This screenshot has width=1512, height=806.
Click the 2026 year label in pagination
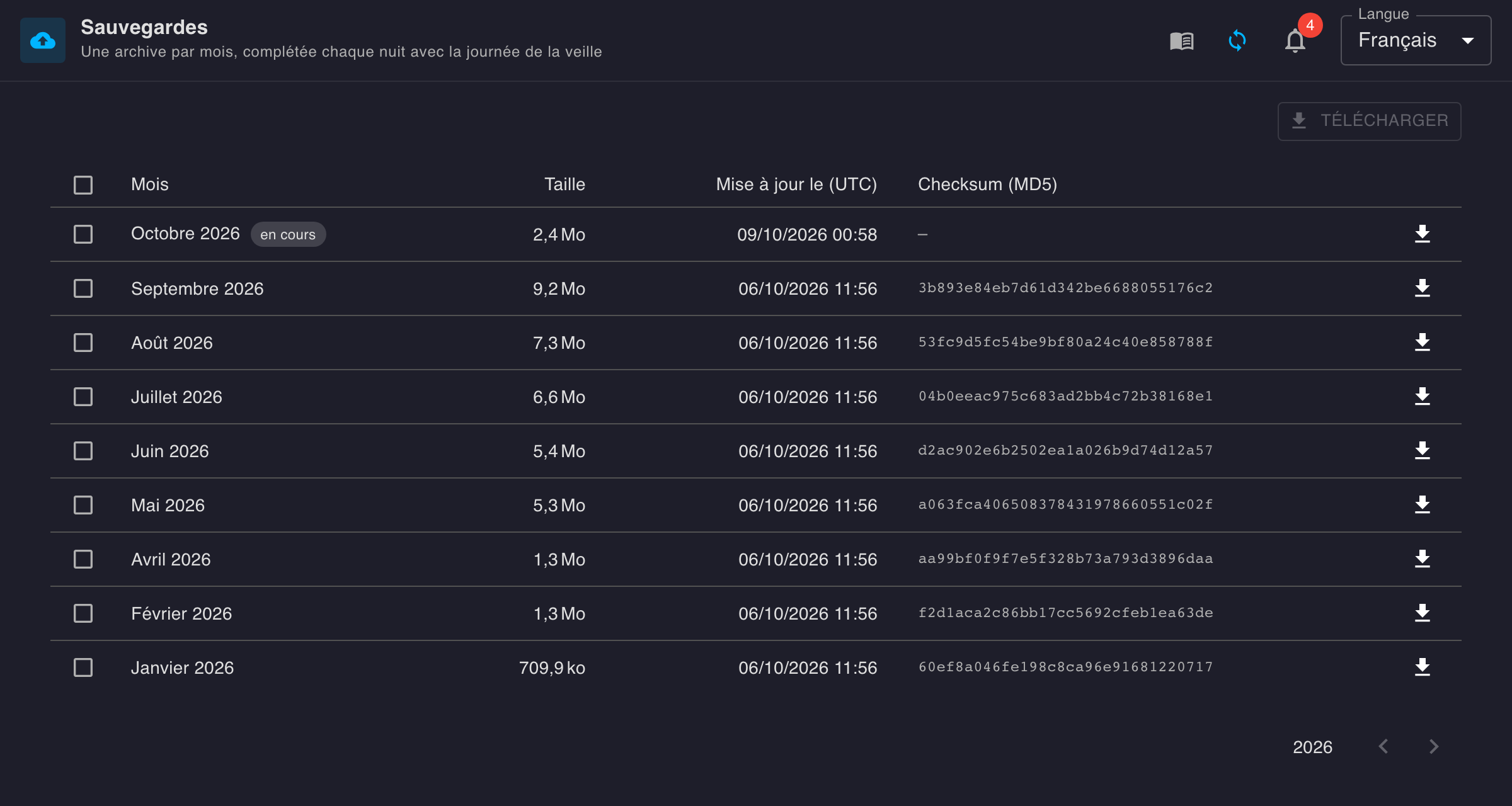[1312, 747]
